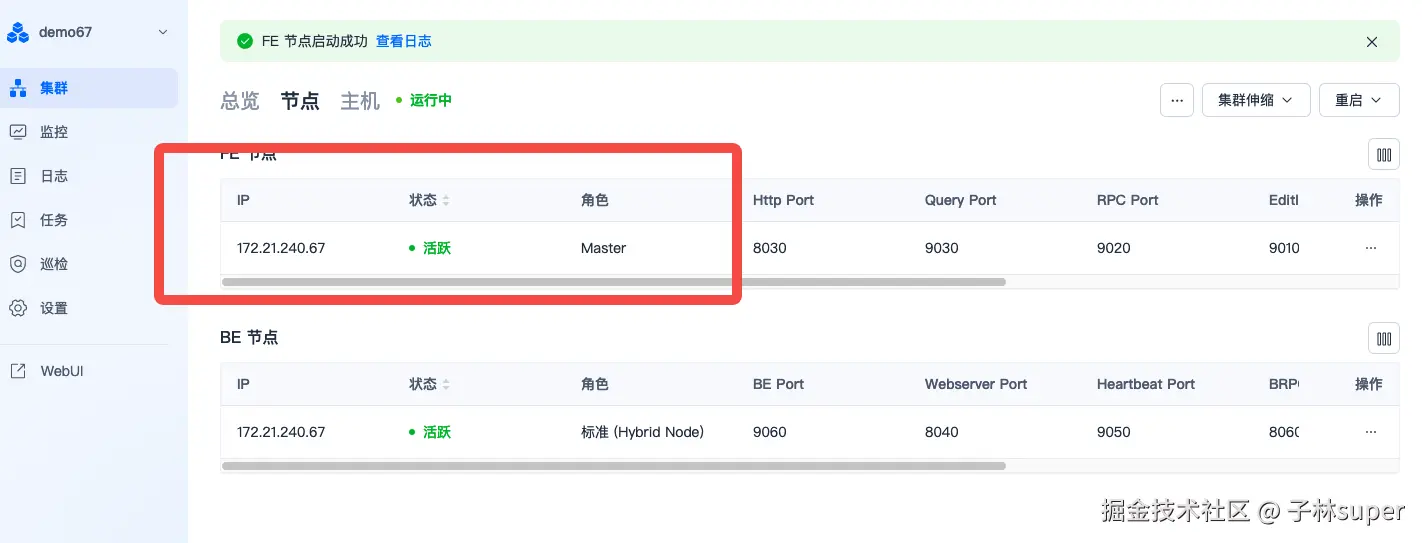This screenshot has width=1422, height=543.
Task: Open the WebUI external link icon
Action: 18,371
